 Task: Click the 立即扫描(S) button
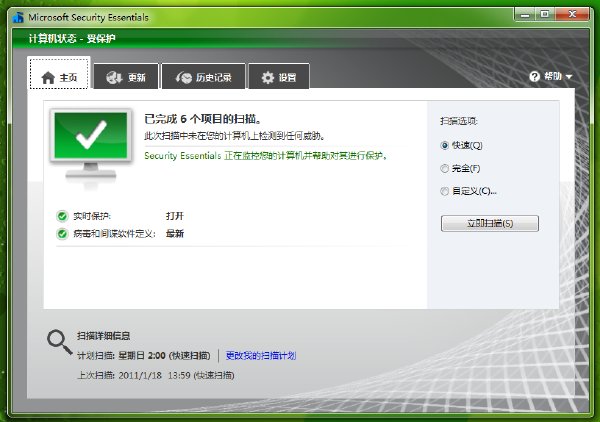490,223
